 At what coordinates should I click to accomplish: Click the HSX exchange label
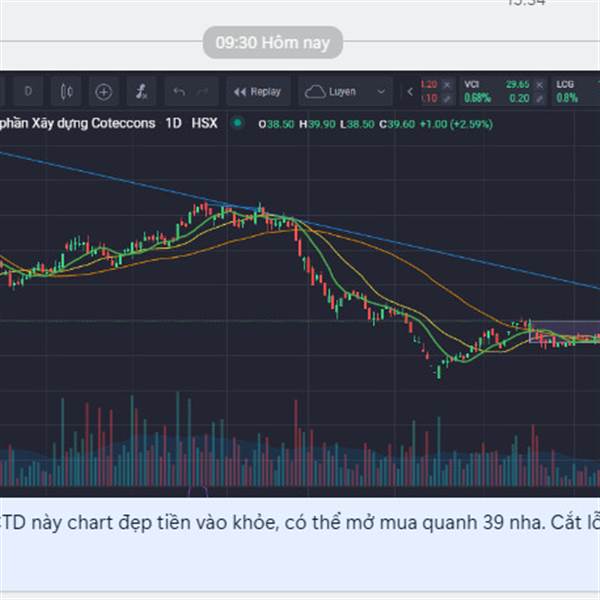(204, 123)
